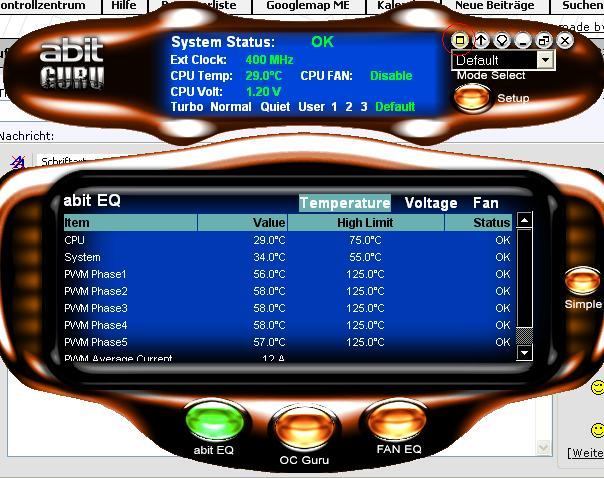Open the Mode Select dropdown arrow
604x478 pixels.
click(x=545, y=60)
